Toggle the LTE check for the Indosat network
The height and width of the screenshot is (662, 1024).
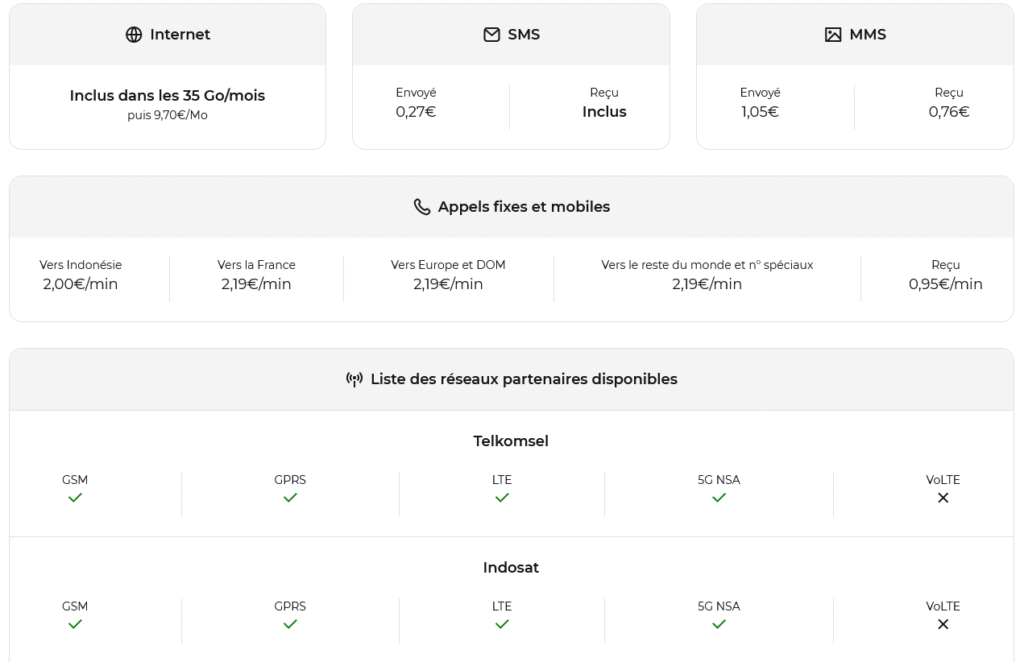502,624
